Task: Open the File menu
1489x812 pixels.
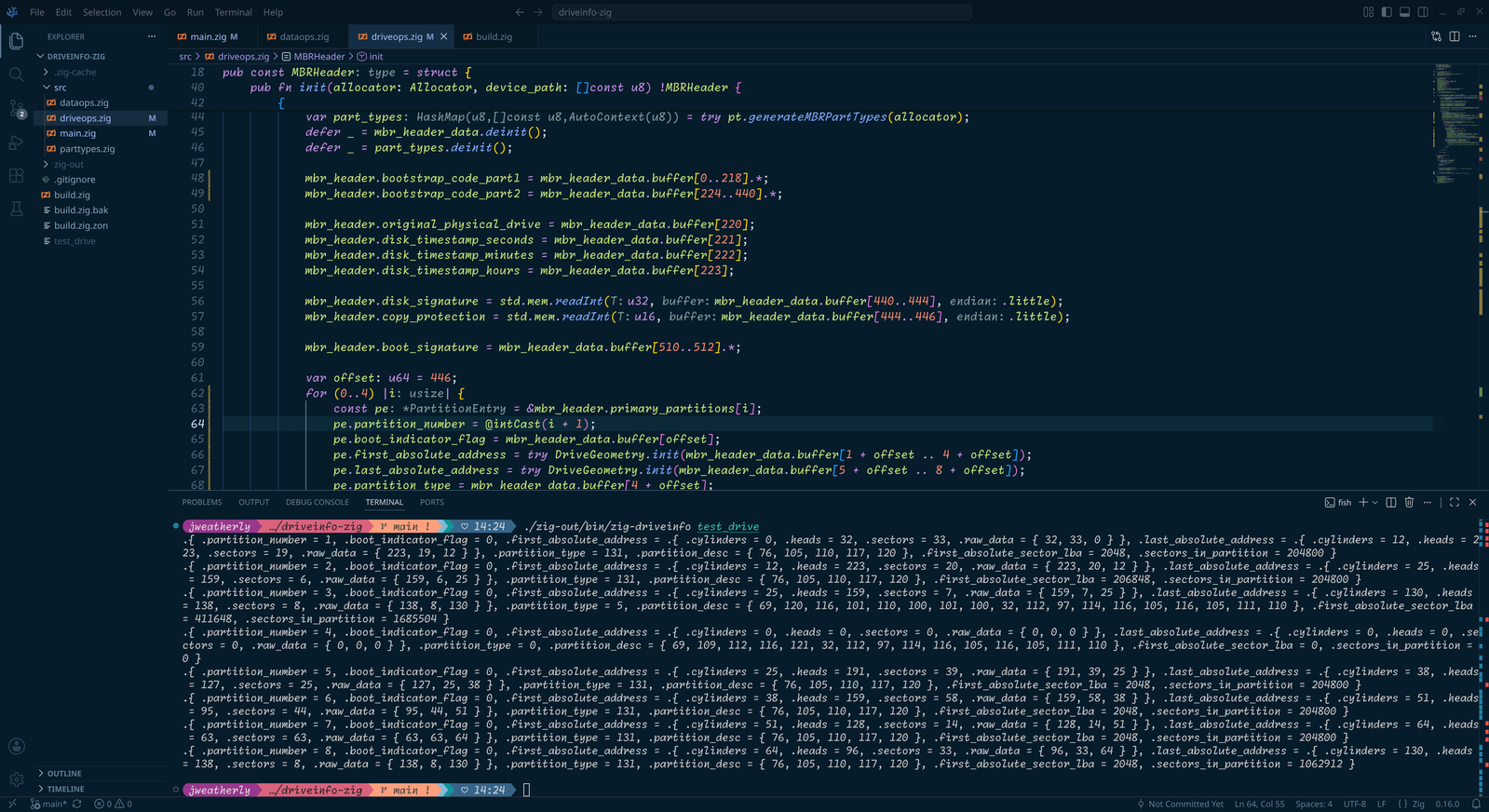Action: pos(37,12)
